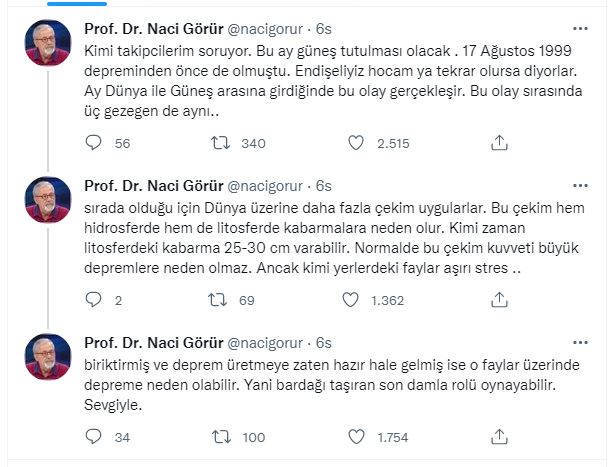Screen dimensions: 614x467
Task: Open Prof. Dr. Naci Görür name in first tweet
Action: click(x=153, y=29)
